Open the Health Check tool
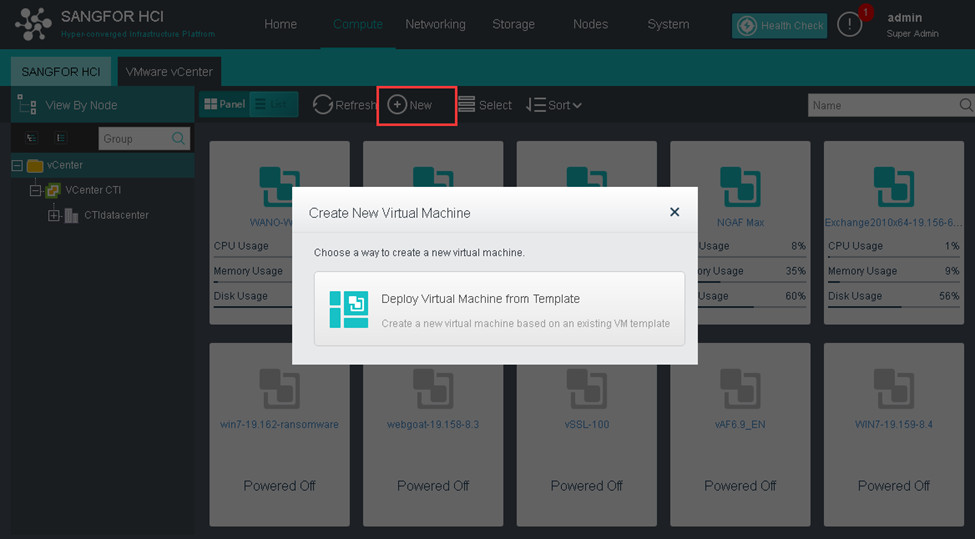 [779, 25]
